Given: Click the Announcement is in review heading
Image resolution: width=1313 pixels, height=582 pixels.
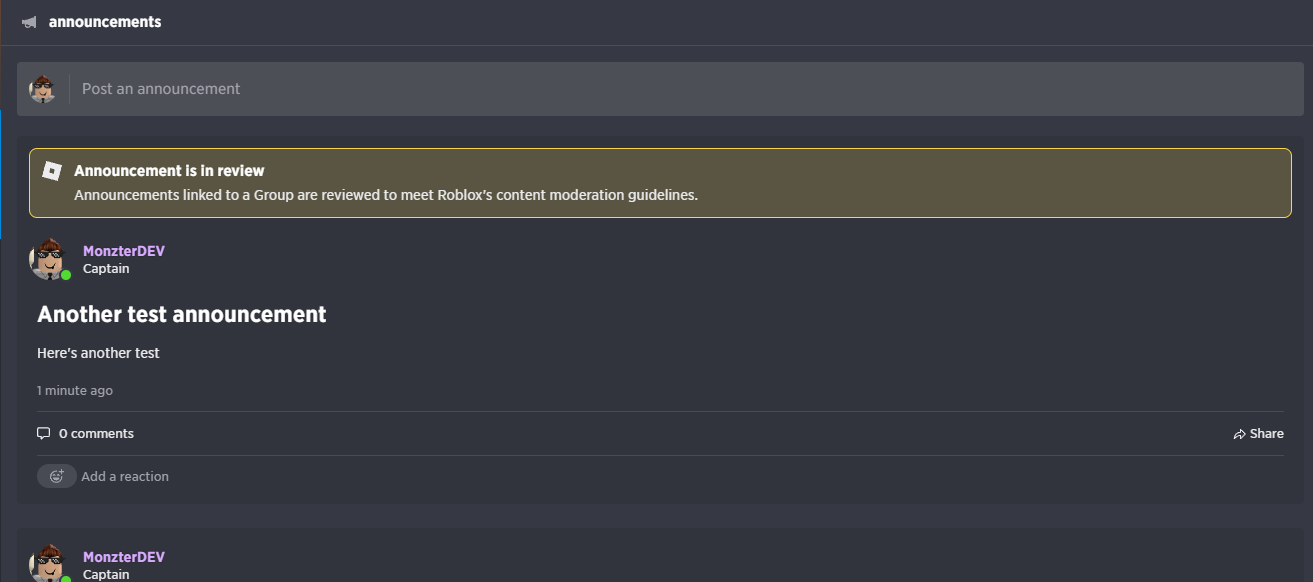Looking at the screenshot, I should [169, 171].
